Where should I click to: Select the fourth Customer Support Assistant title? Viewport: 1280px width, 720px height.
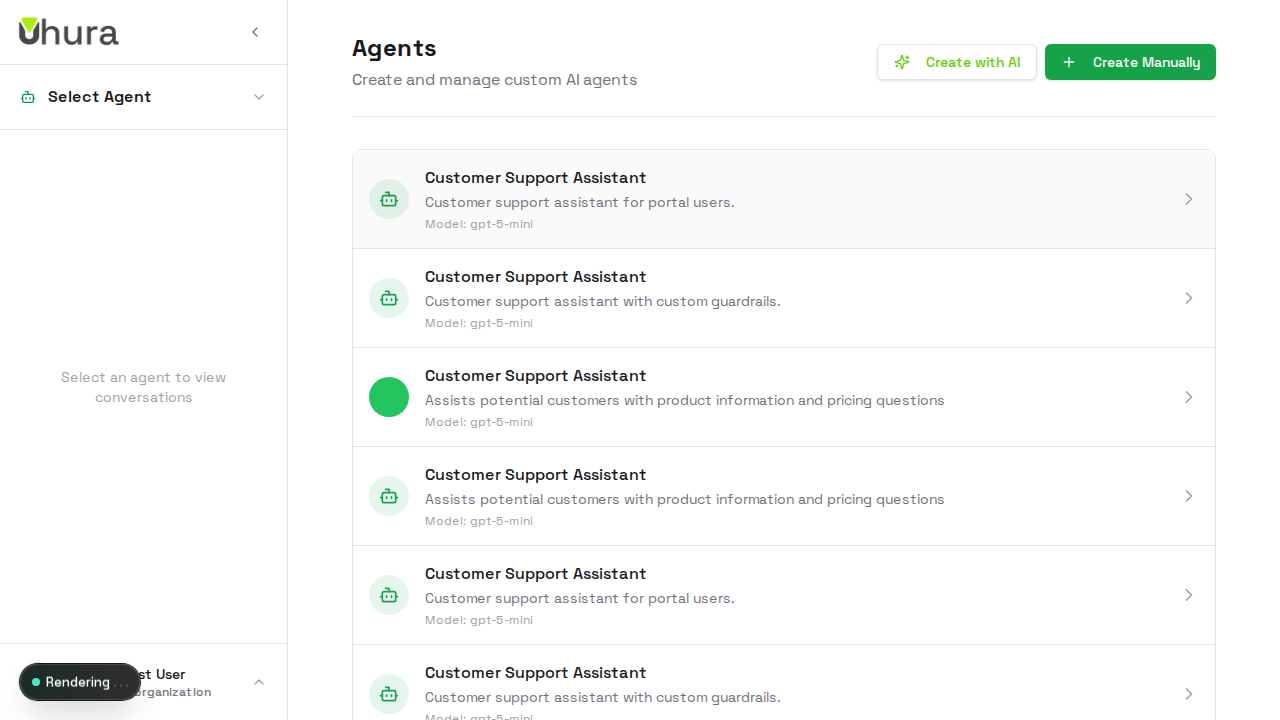[535, 475]
